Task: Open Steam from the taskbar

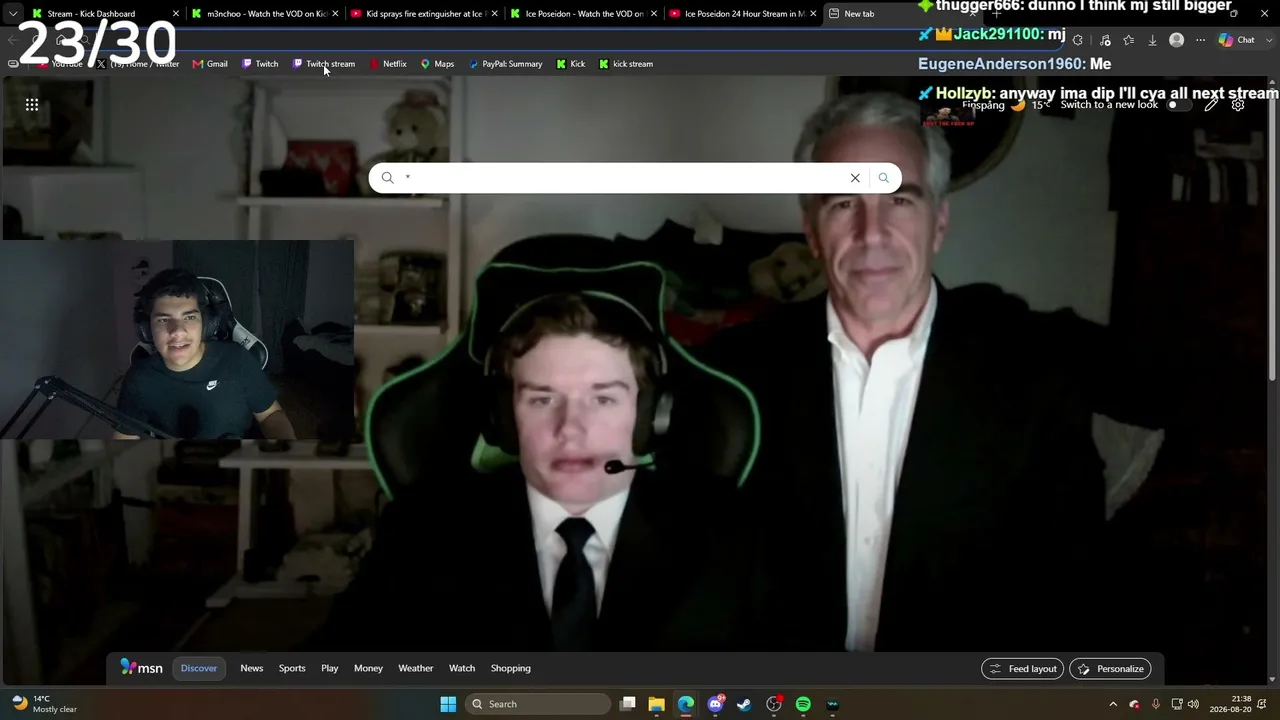Action: (x=744, y=704)
